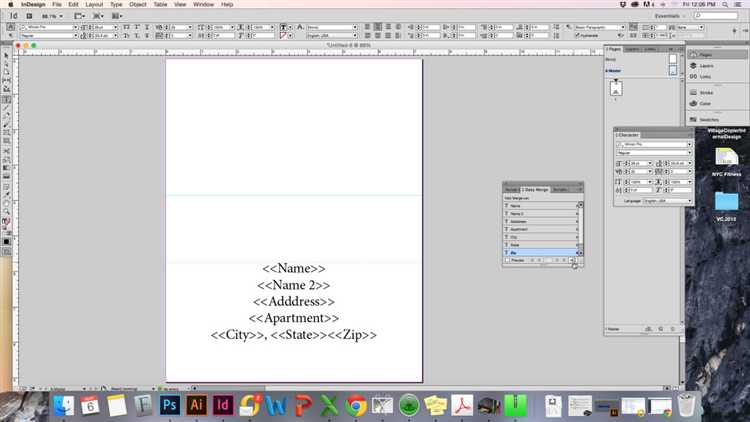Select the Name field in Data Merge
The image size is (750, 422).
coord(540,206)
